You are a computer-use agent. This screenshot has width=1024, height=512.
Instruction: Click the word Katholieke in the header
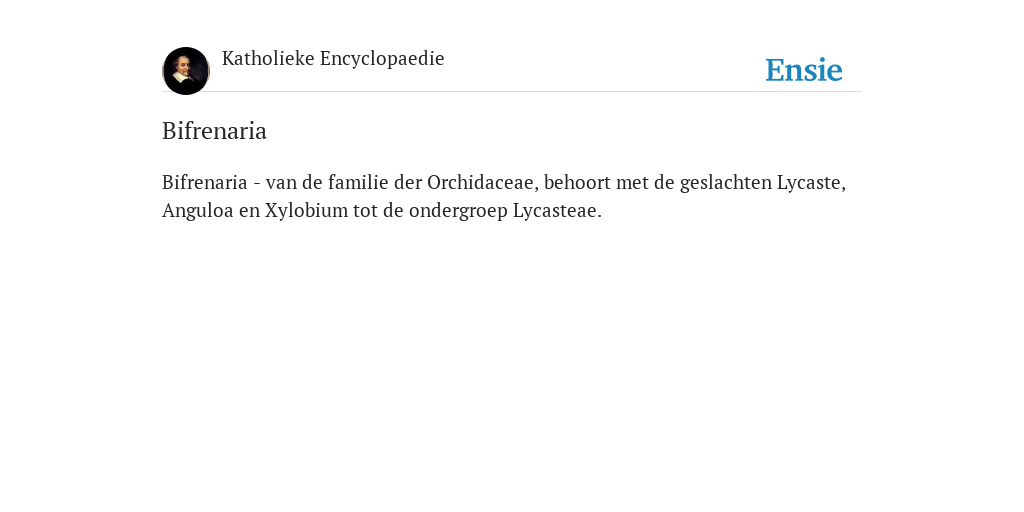(x=268, y=59)
